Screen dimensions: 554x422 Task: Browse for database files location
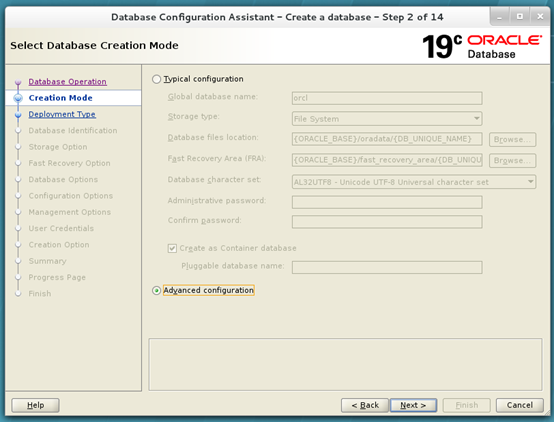[x=512, y=139]
